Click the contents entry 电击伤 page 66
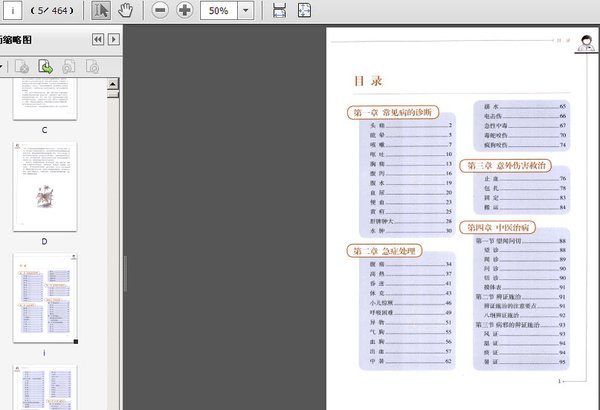This screenshot has height=410, width=600. [525, 116]
